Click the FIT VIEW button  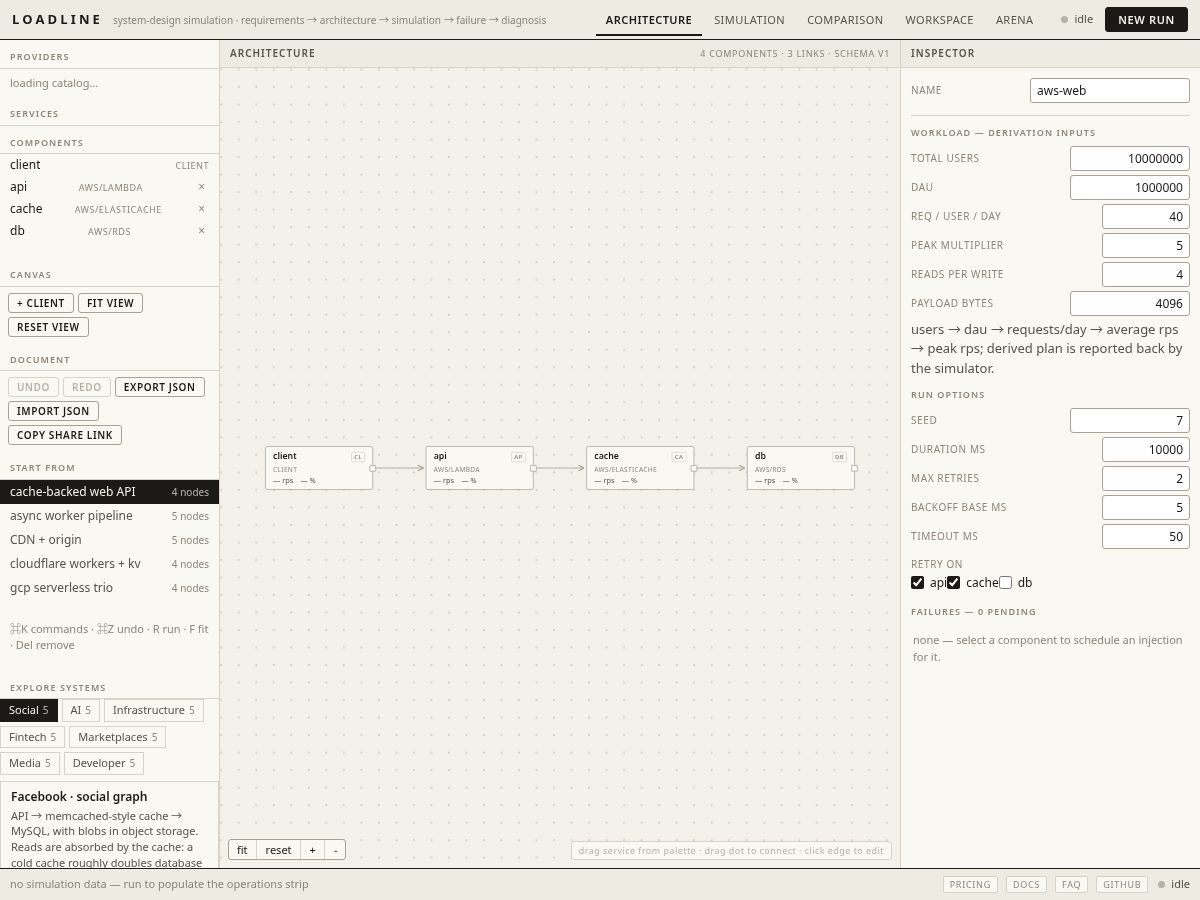110,303
